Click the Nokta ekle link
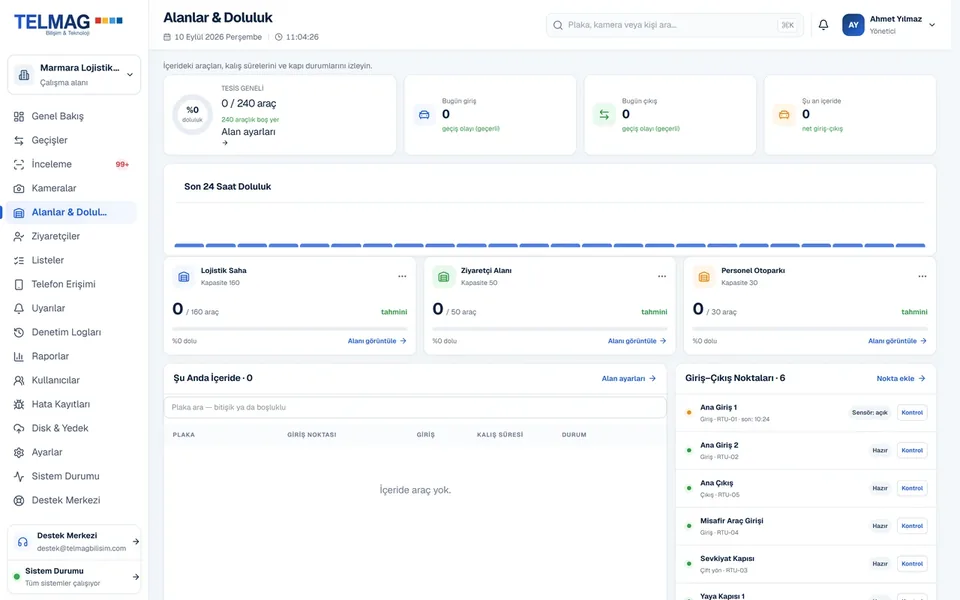 901,378
